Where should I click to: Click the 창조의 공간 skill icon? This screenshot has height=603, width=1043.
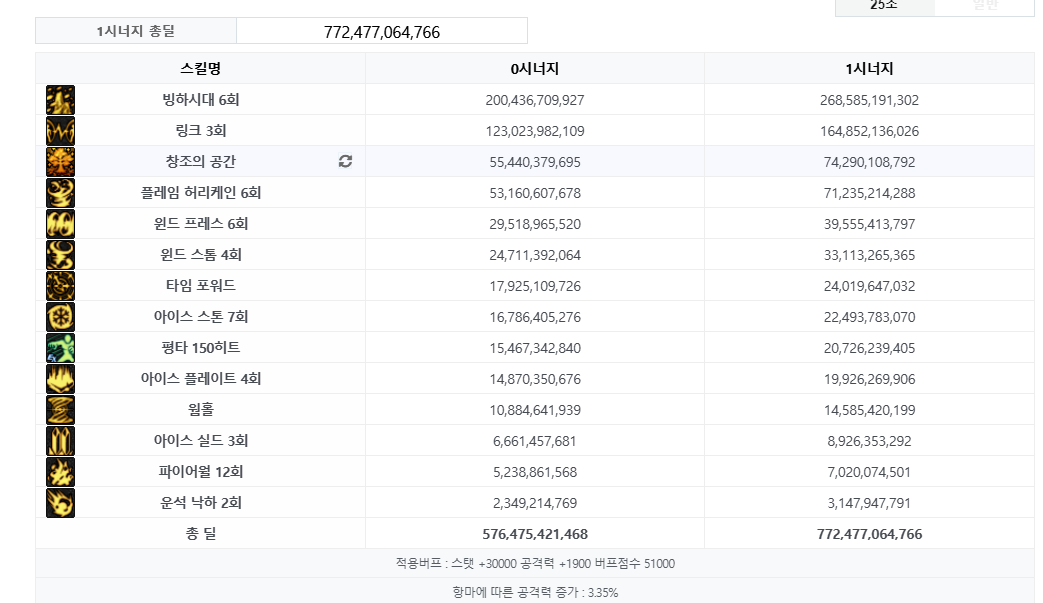60,162
